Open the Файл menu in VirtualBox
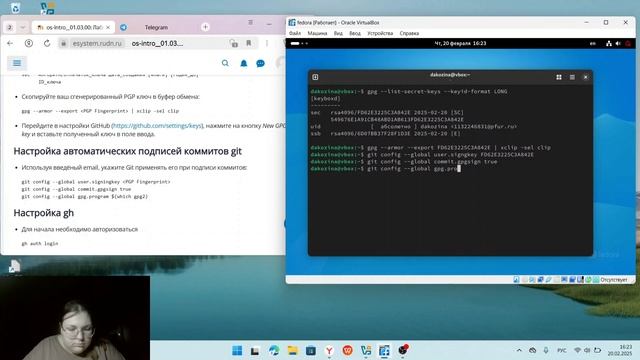 click(295, 33)
